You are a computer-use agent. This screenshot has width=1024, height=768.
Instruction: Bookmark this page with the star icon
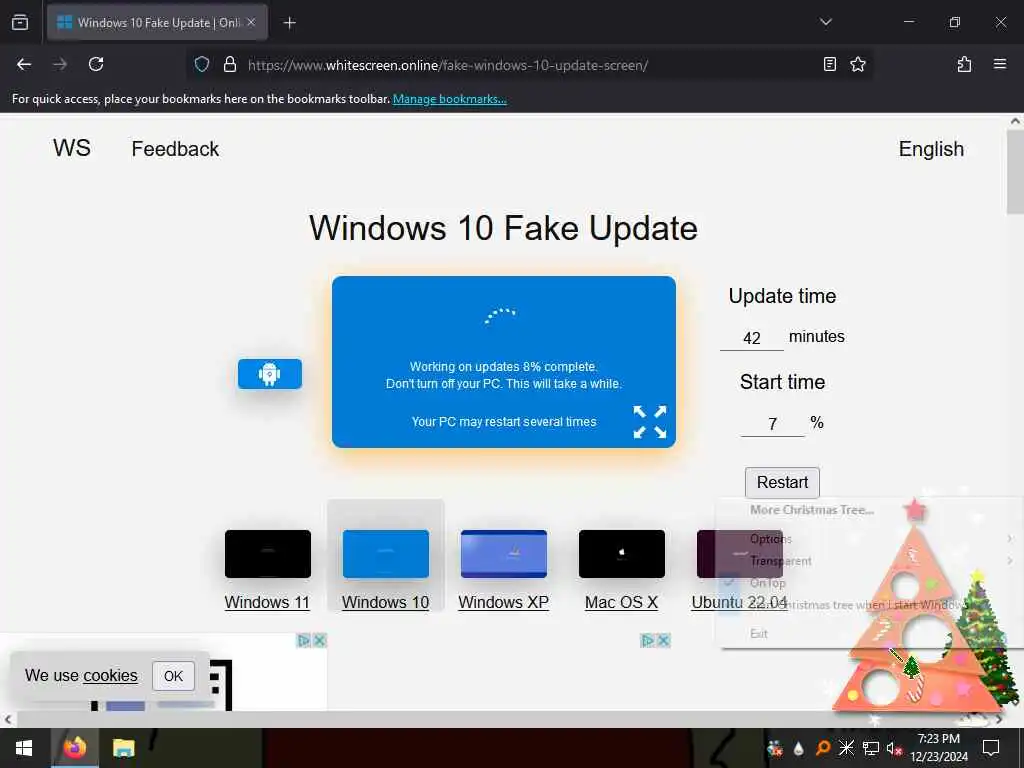coord(857,64)
